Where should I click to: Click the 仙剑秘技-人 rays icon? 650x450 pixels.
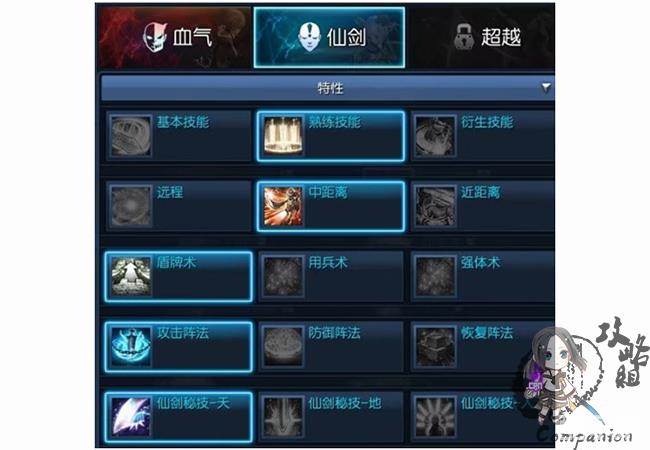click(x=435, y=417)
